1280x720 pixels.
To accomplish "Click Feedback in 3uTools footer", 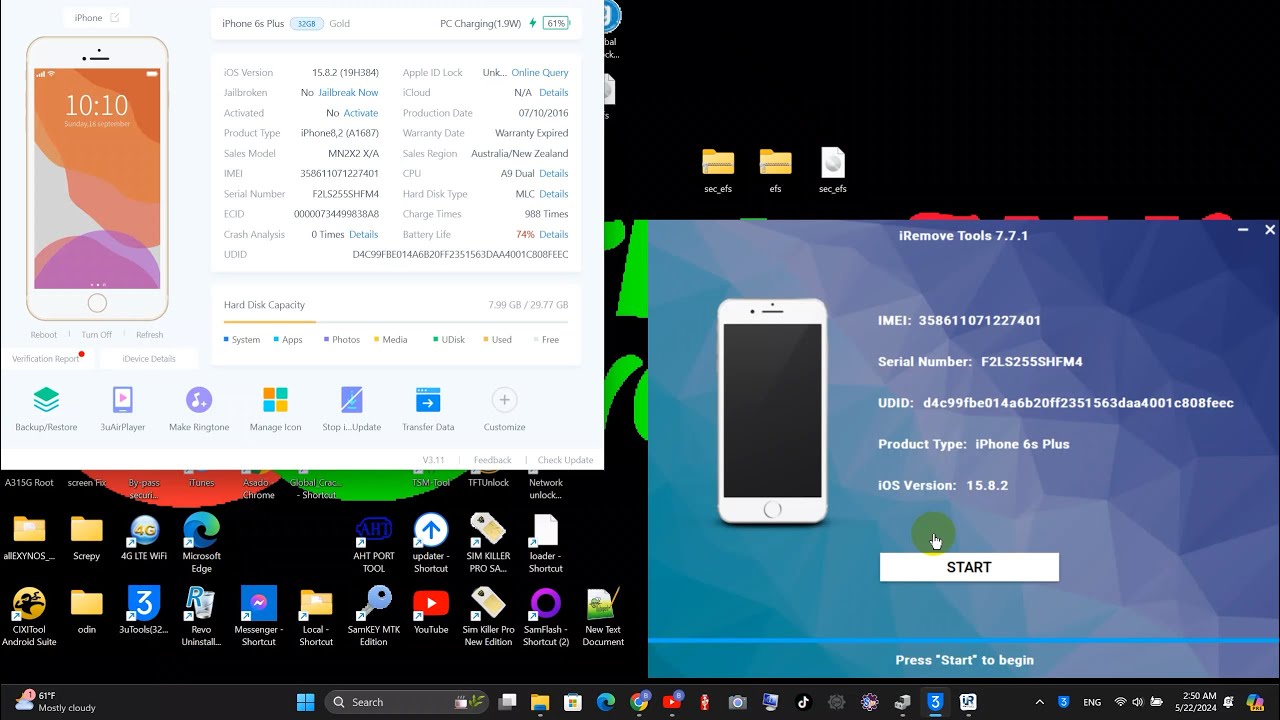I will point(492,460).
